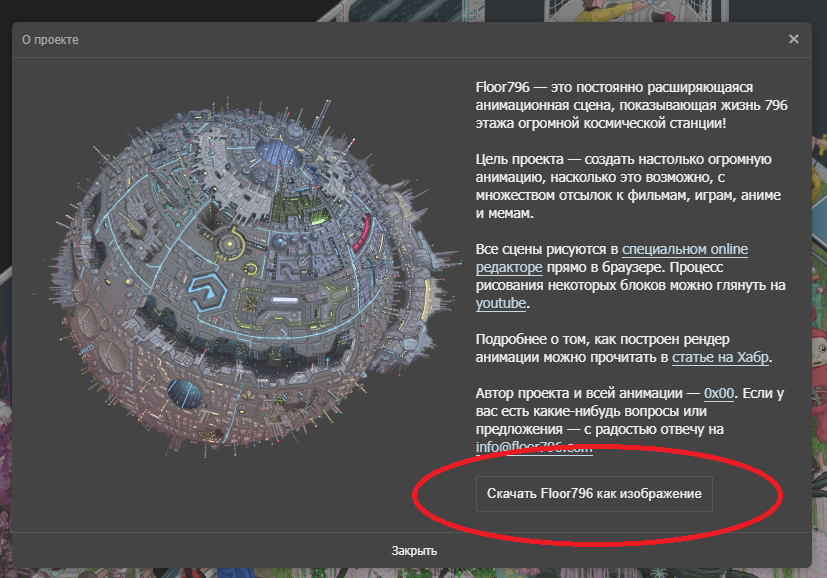Click the 'О проекте' dialog title
Screen dimensions: 827x578
click(x=50, y=40)
